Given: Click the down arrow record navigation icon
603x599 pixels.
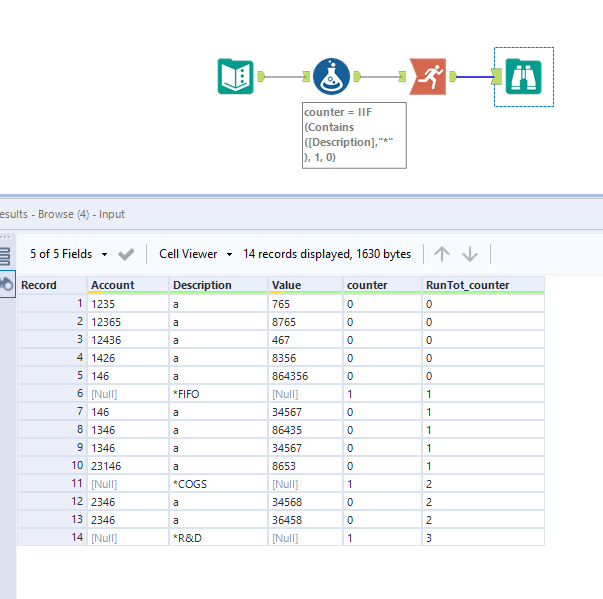Looking at the screenshot, I should pyautogui.click(x=470, y=254).
